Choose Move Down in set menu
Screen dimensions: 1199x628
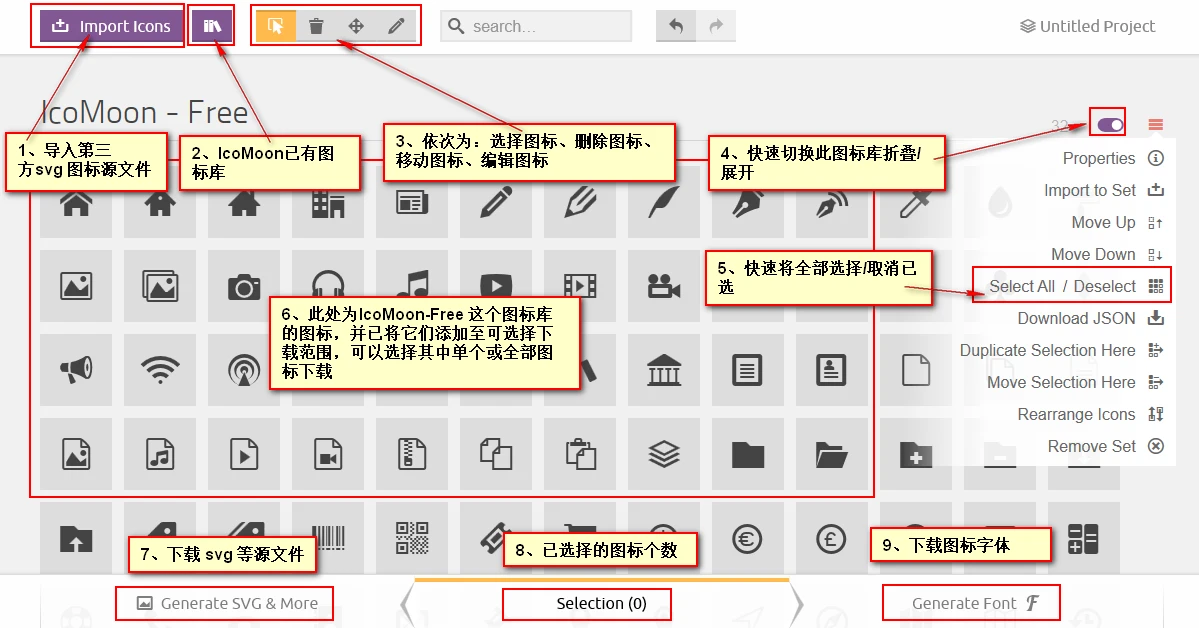point(1107,255)
